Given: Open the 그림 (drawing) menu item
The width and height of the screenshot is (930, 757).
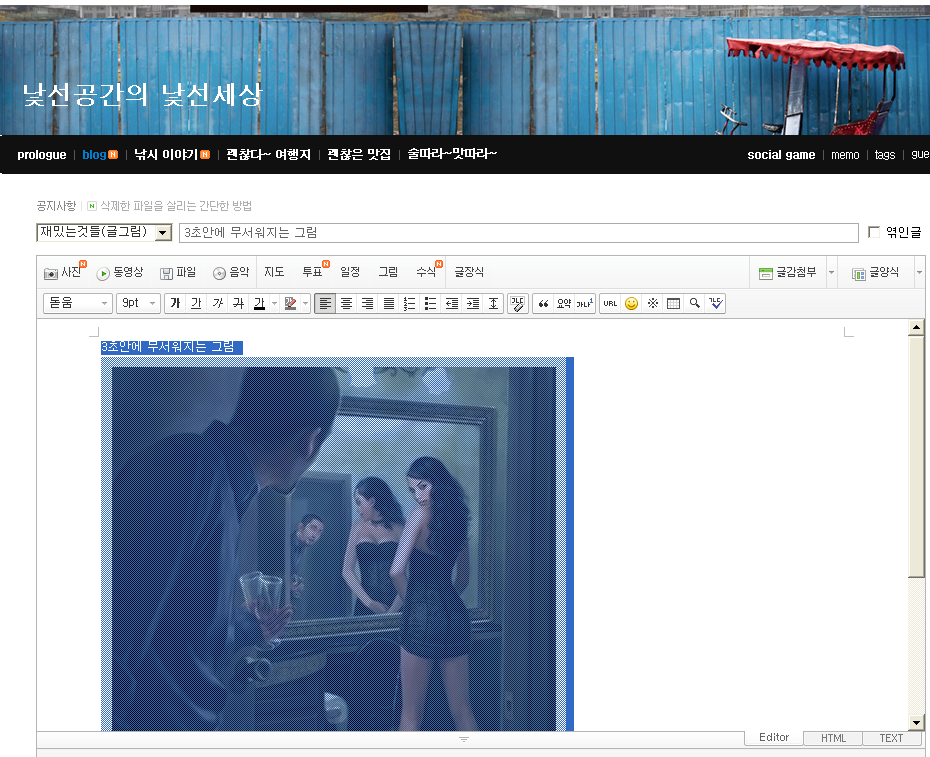Looking at the screenshot, I should pos(388,272).
